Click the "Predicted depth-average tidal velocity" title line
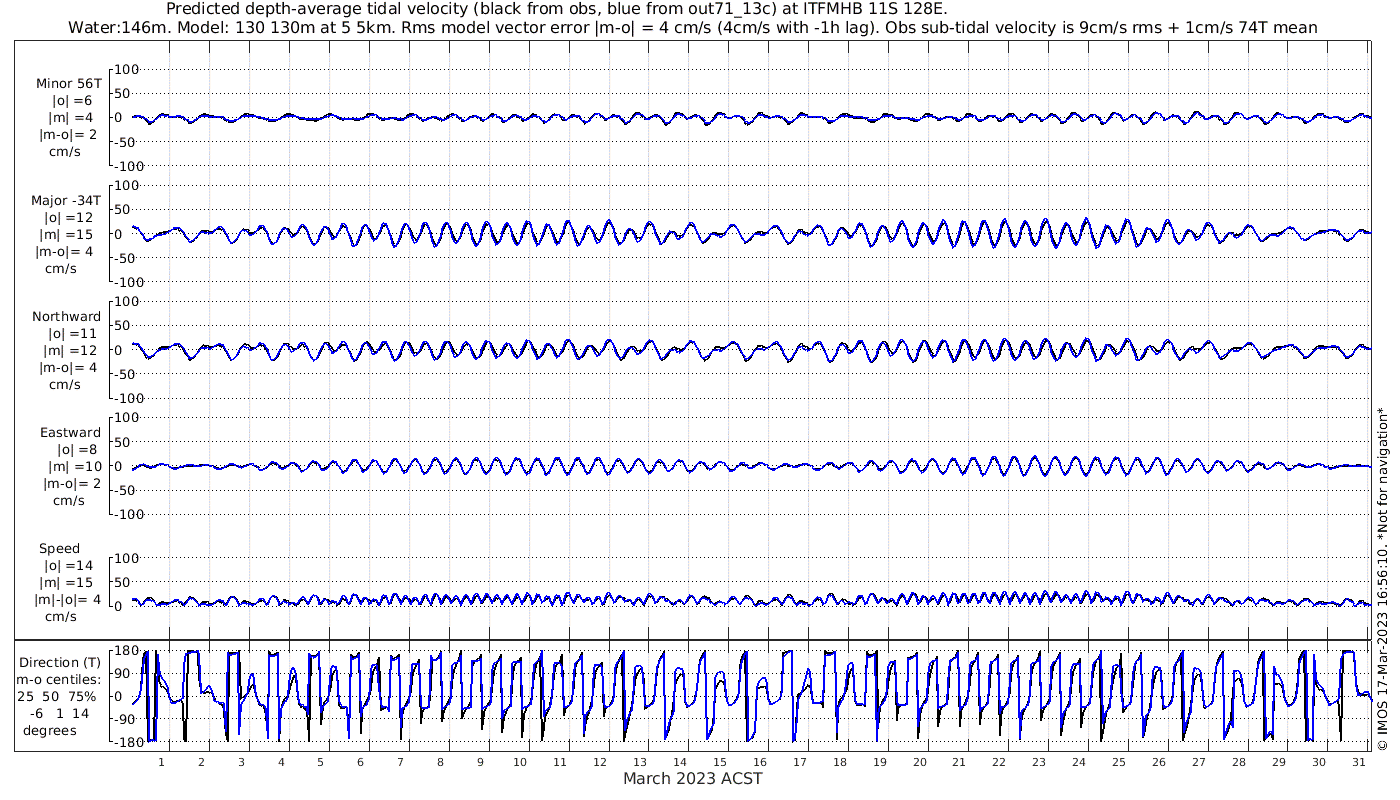This screenshot has height=800, width=1400. [557, 9]
